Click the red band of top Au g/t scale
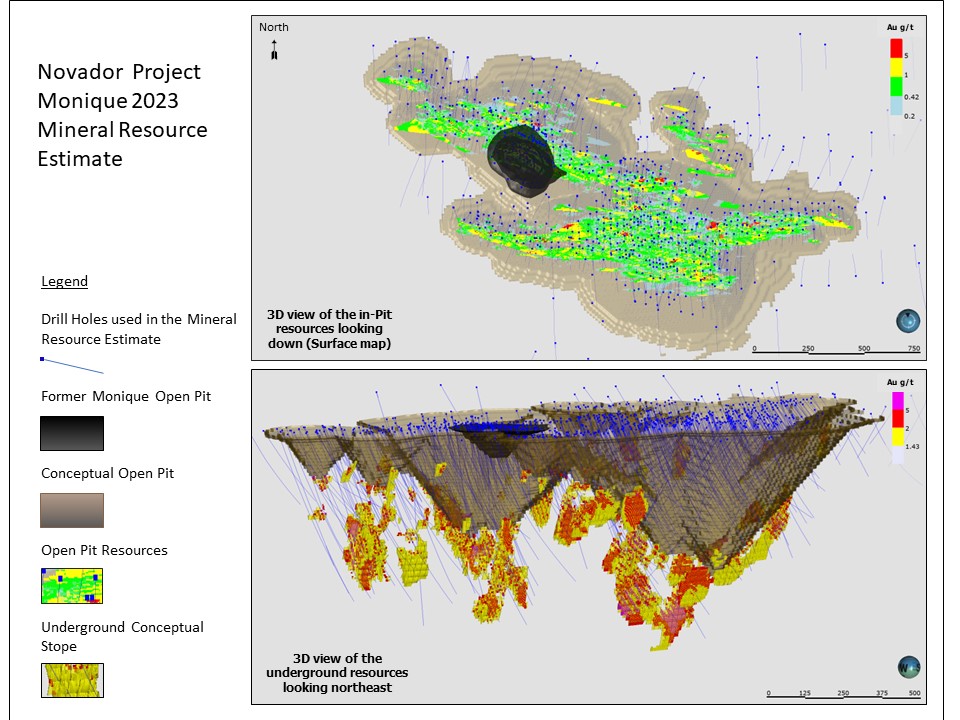 [x=896, y=48]
